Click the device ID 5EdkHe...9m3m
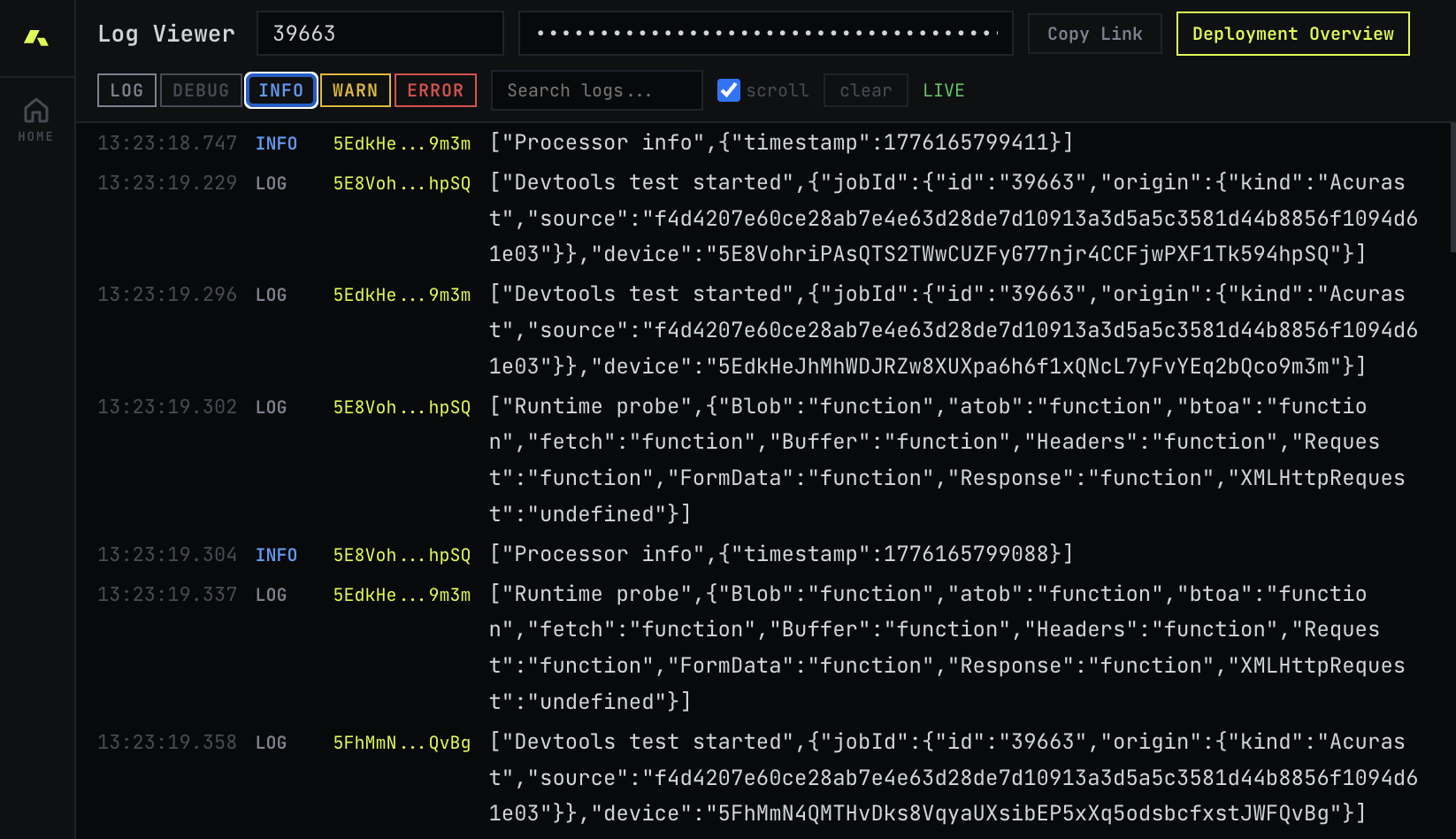This screenshot has height=839, width=1456. [402, 142]
